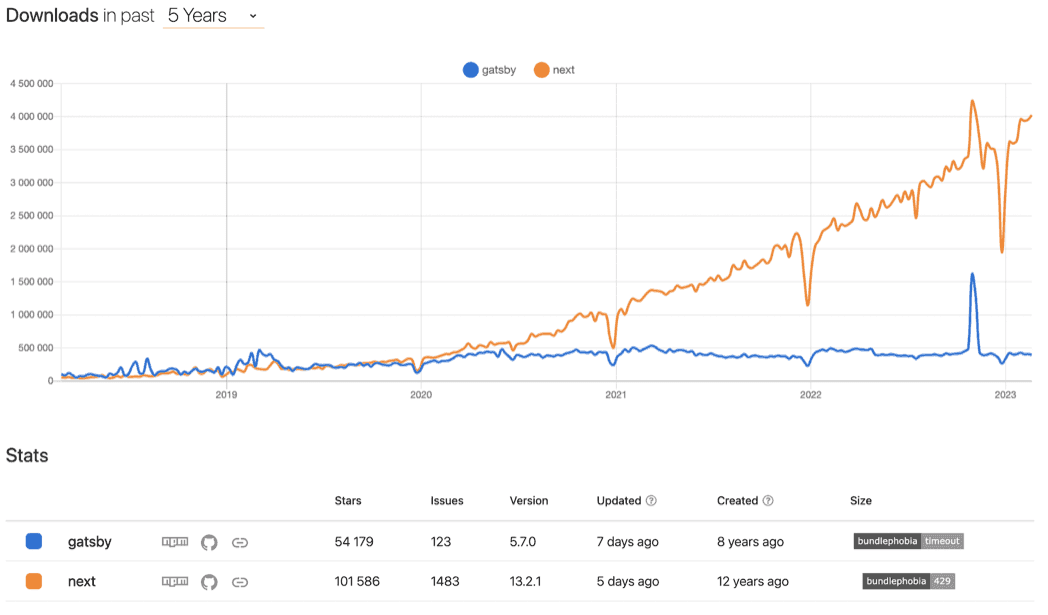This screenshot has height=615, width=1048.
Task: Open next homepage link icon
Action: tap(240, 582)
